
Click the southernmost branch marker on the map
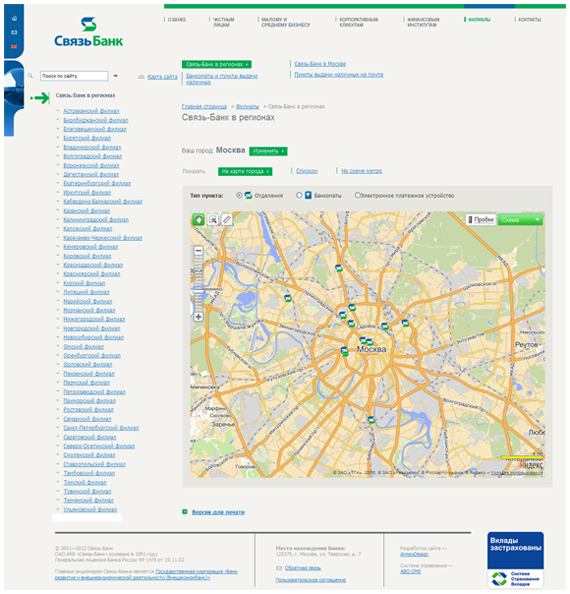(x=371, y=419)
